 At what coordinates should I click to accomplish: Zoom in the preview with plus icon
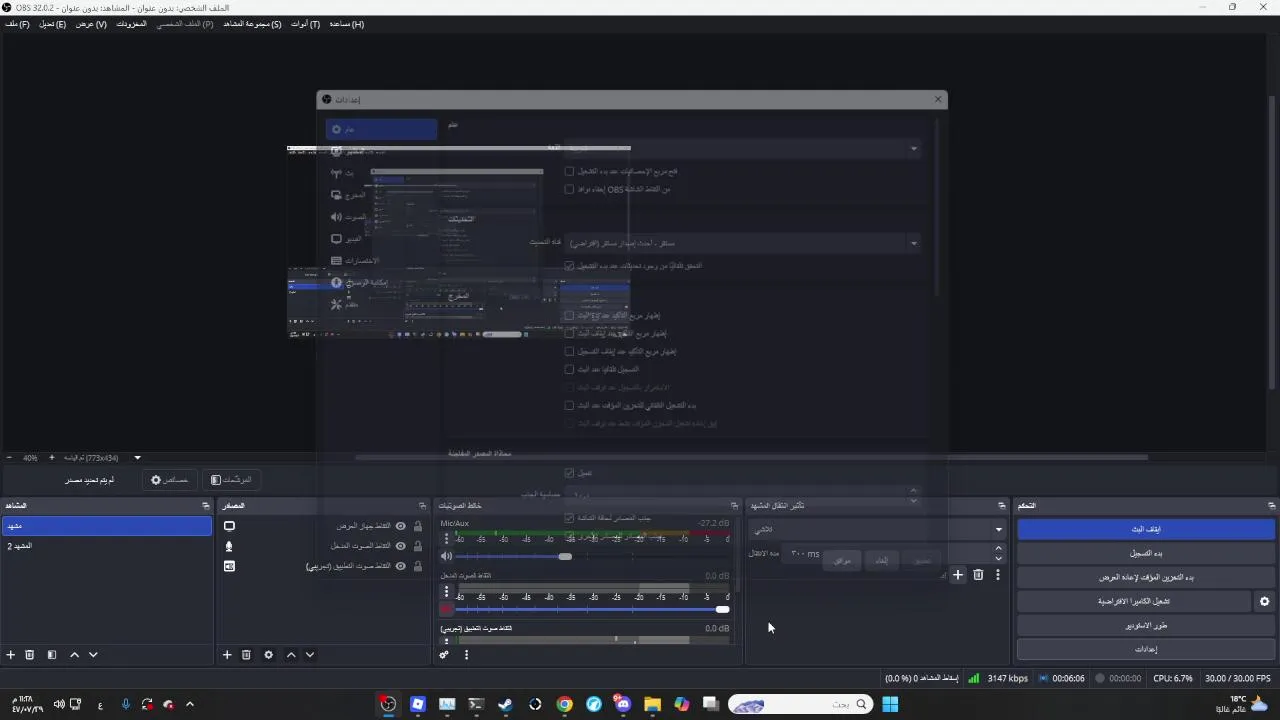[x=52, y=458]
